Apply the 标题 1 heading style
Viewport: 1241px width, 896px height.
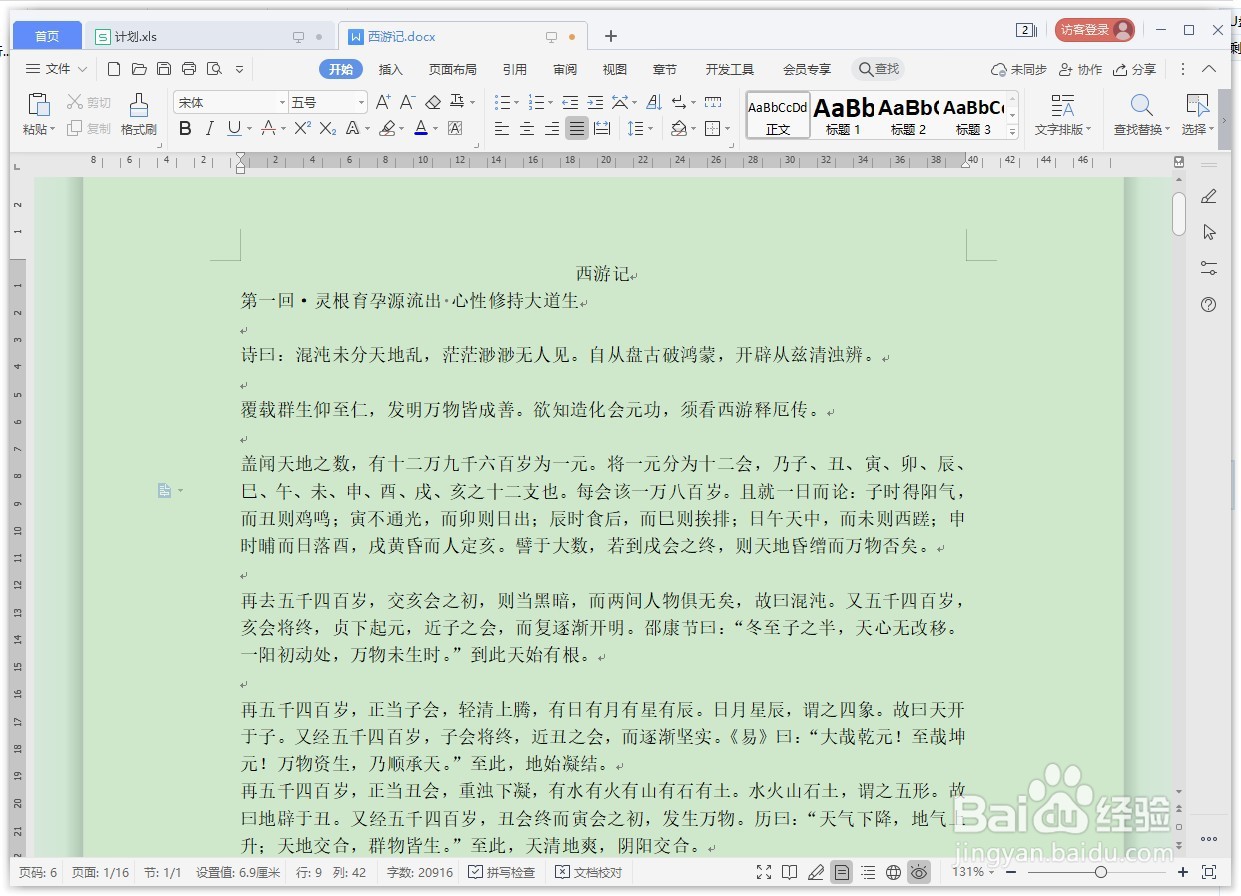coord(843,115)
